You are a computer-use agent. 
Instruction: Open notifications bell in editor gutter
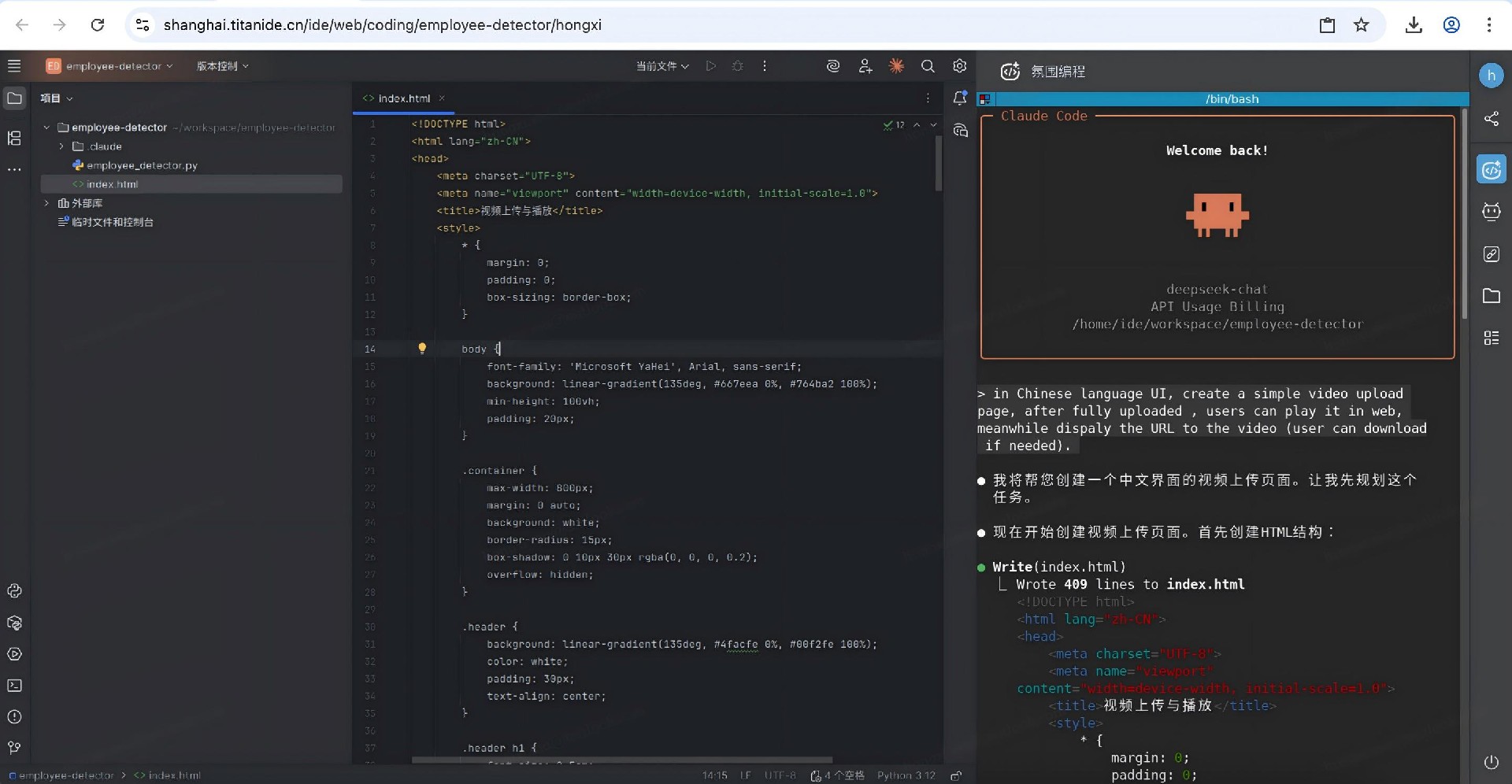click(959, 98)
